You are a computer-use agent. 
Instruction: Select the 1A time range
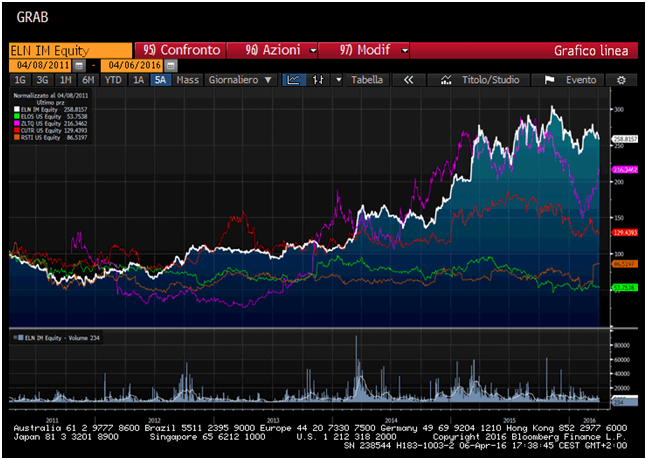click(x=139, y=80)
